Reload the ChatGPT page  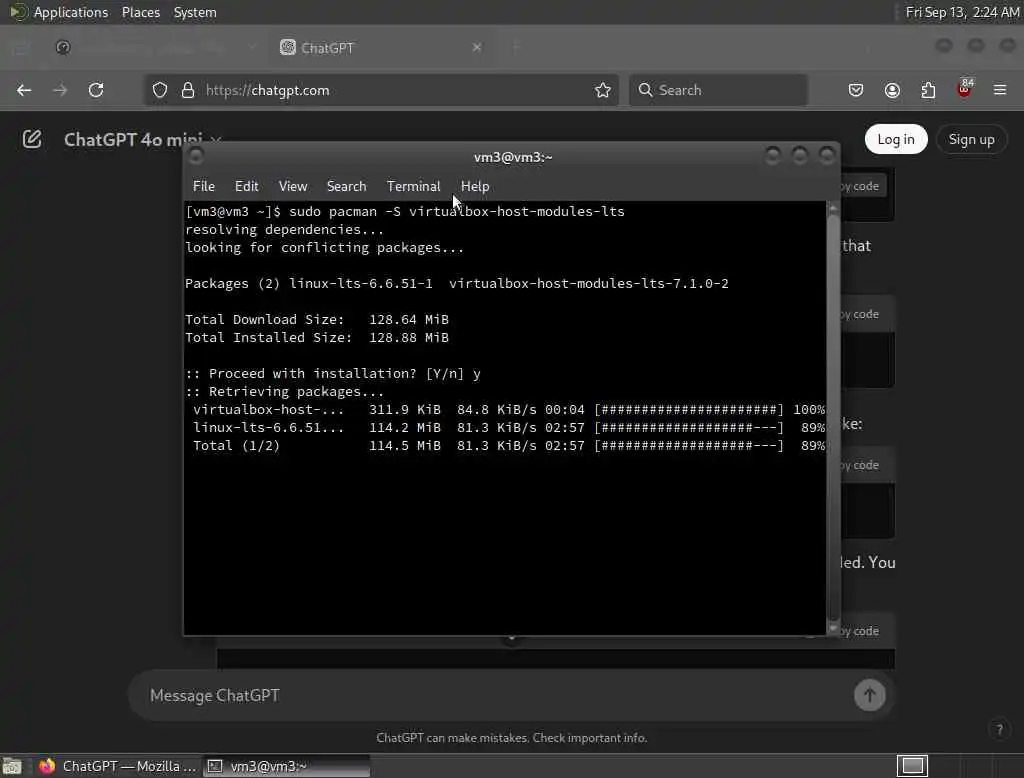pyautogui.click(x=96, y=90)
